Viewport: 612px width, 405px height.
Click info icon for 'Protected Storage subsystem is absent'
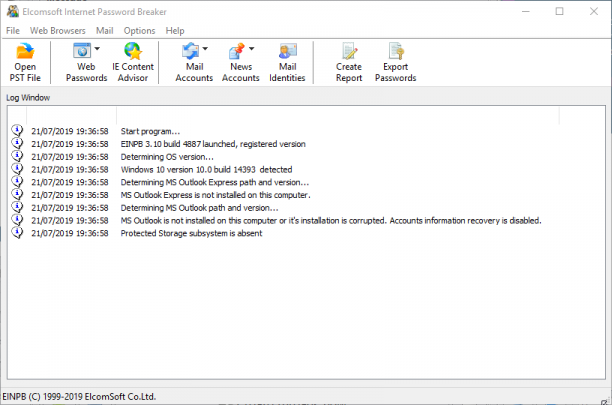click(17, 233)
